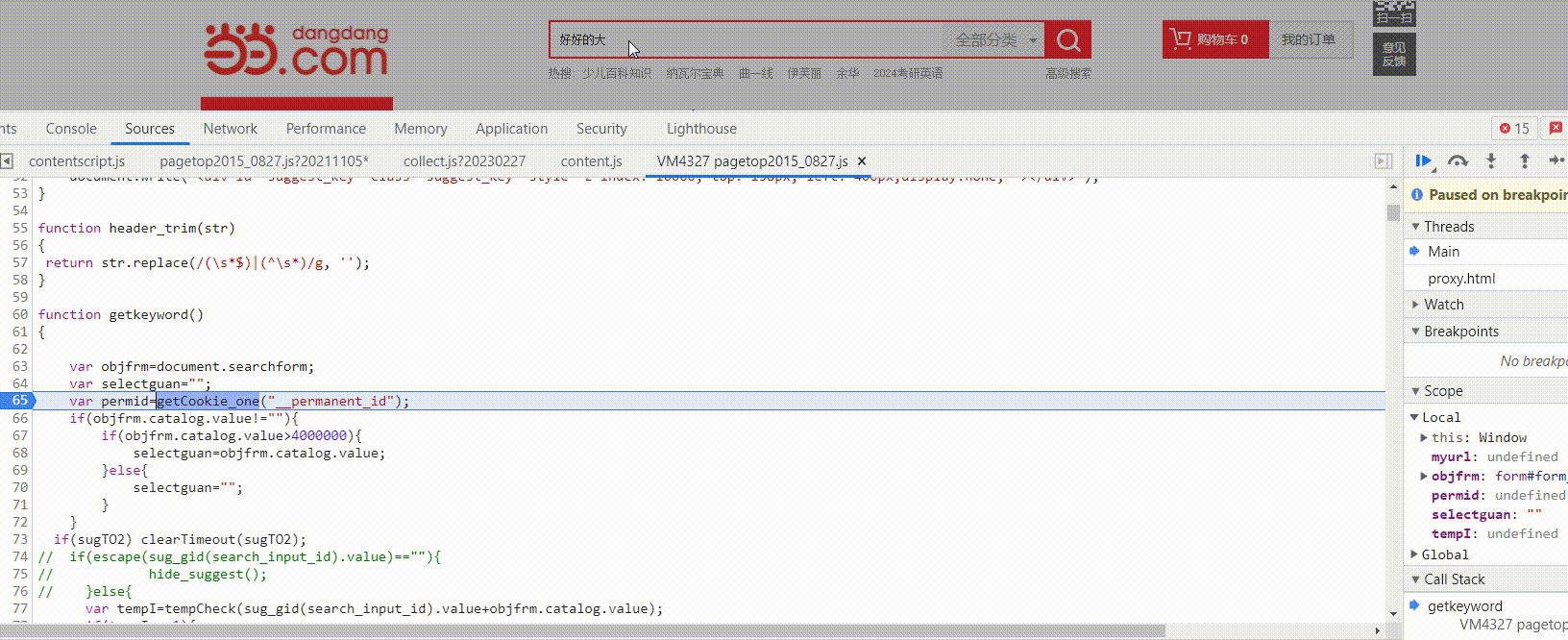Viewport: 1568px width, 640px height.
Task: Show navigator pane via left arrow icon
Action: point(7,160)
